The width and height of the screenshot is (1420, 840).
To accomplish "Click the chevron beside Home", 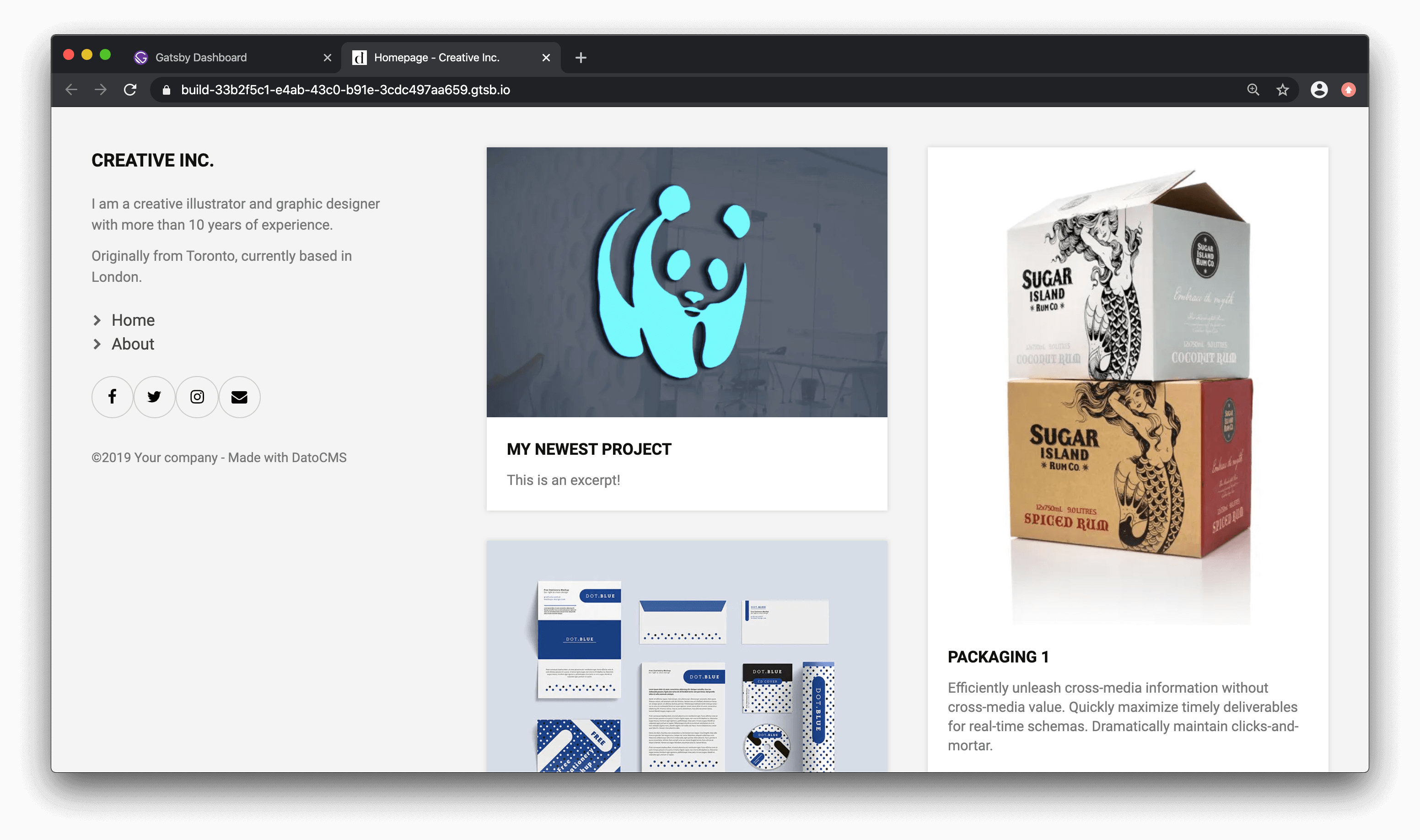I will (x=97, y=320).
